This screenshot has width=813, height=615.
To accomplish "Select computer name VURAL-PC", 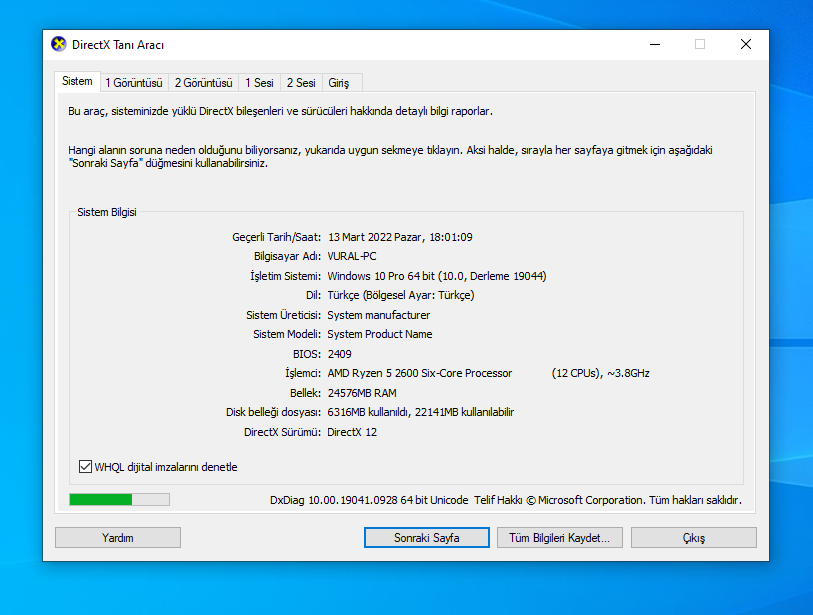I will click(352, 256).
